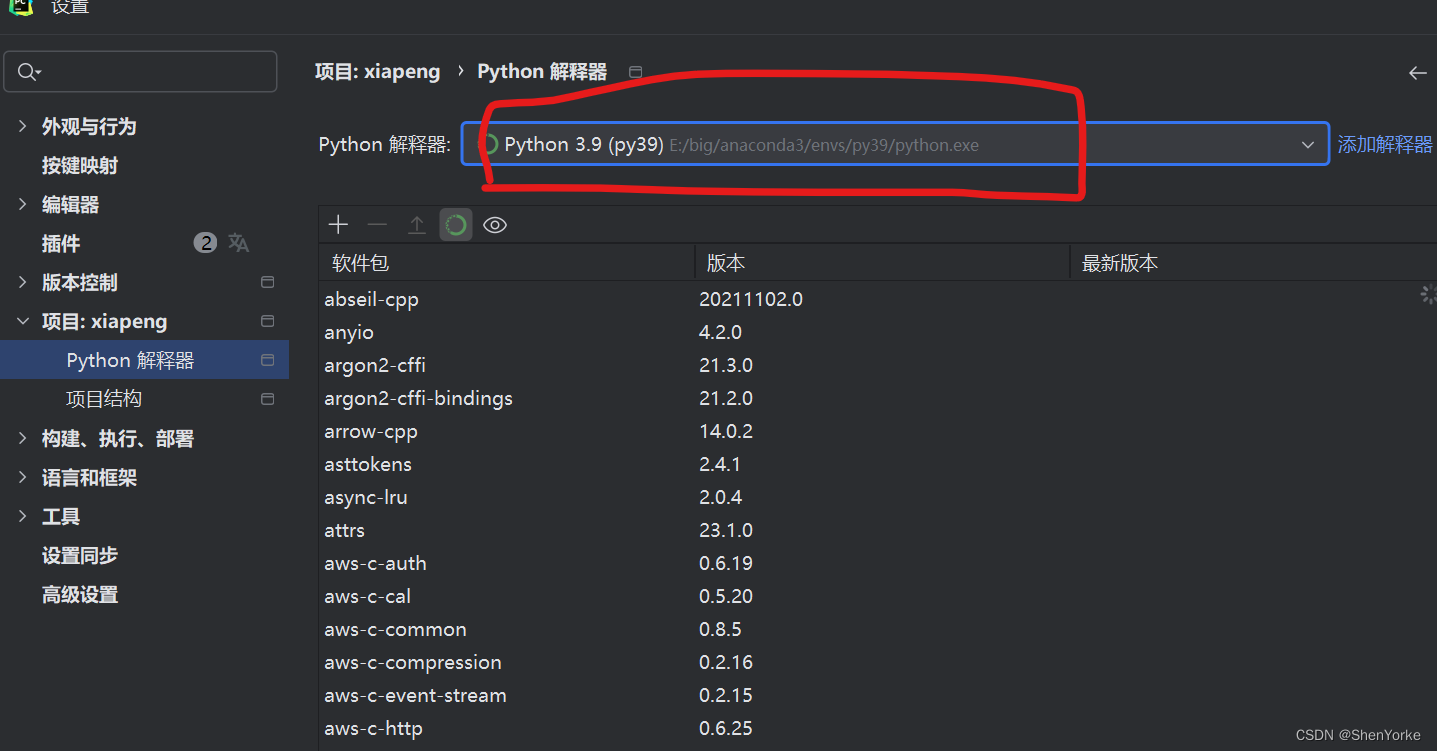The height and width of the screenshot is (751, 1437).
Task: Click the 版本 column header
Action: pyautogui.click(x=882, y=263)
